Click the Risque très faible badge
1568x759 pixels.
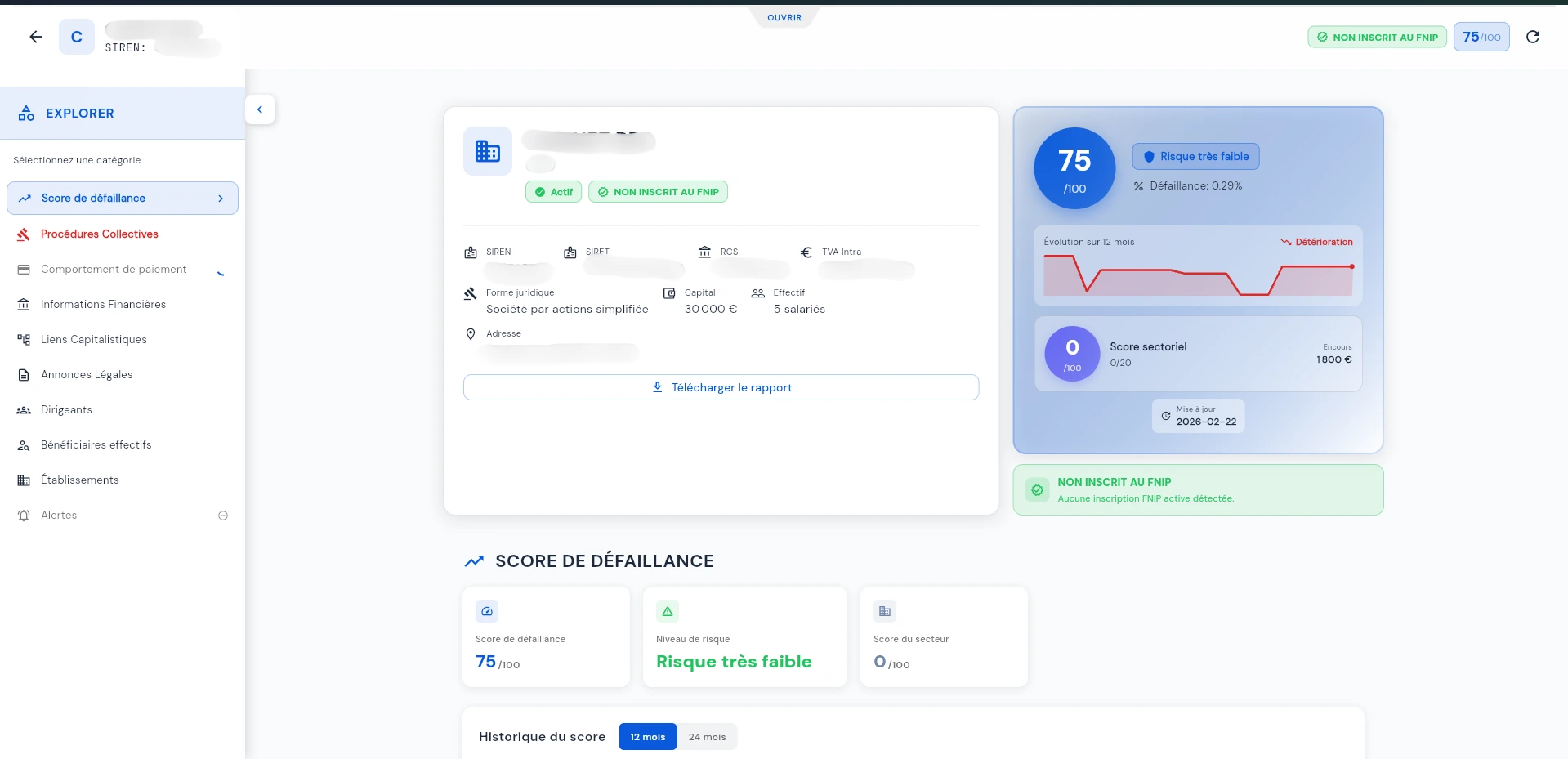click(1195, 157)
